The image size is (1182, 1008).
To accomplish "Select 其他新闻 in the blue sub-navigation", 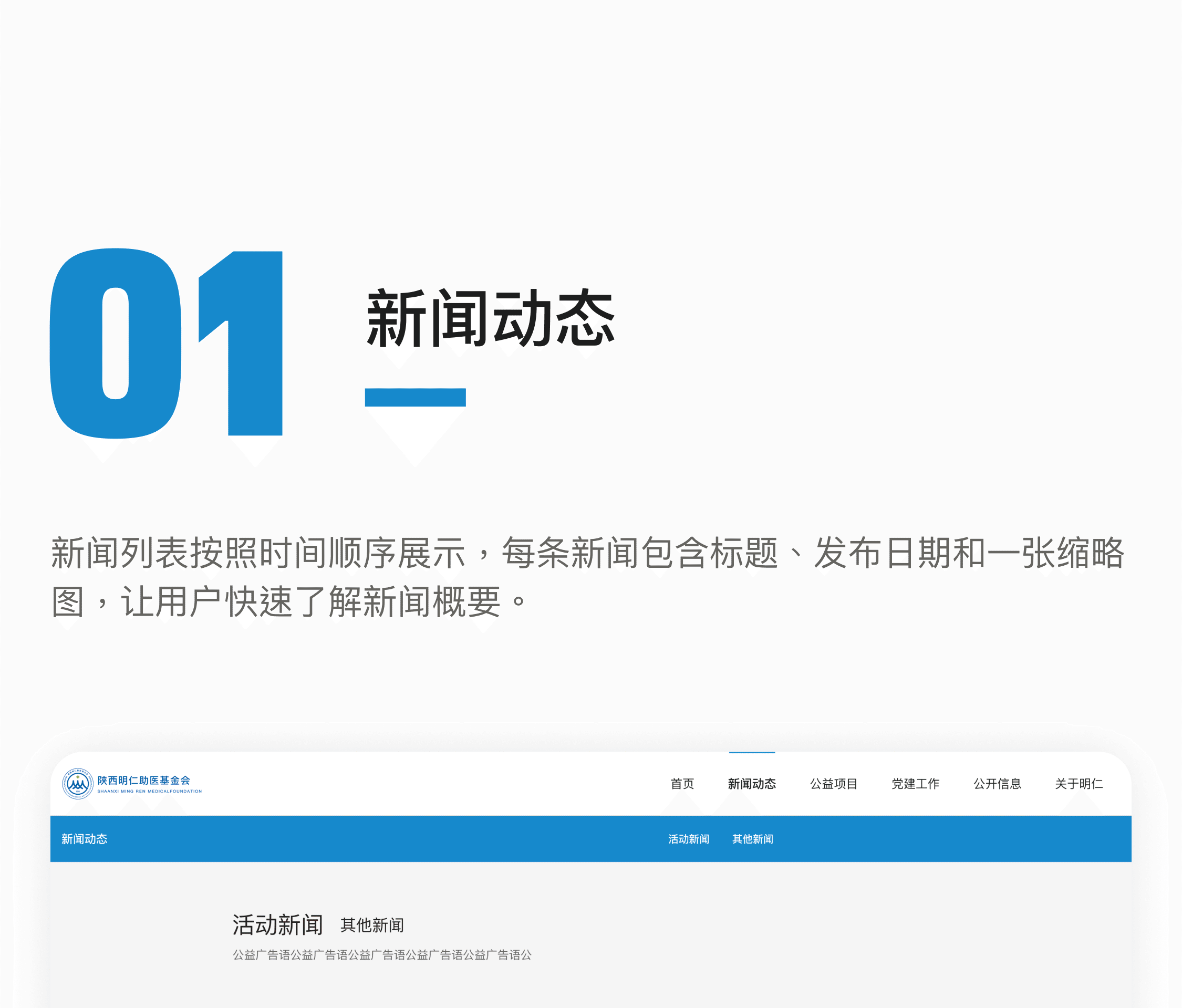I will point(752,839).
